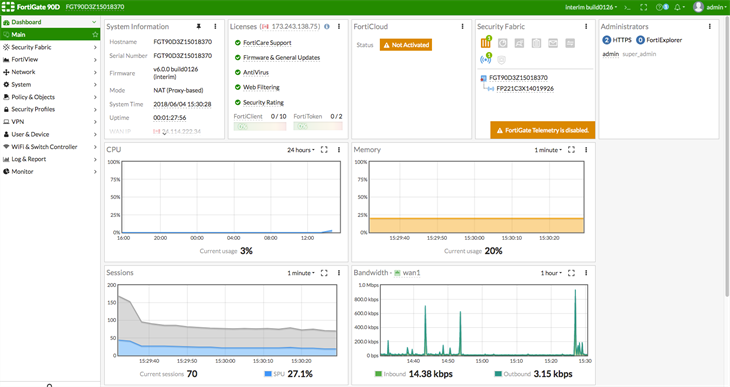Click the FP221C3X14019926 device in fabric tree

point(525,88)
